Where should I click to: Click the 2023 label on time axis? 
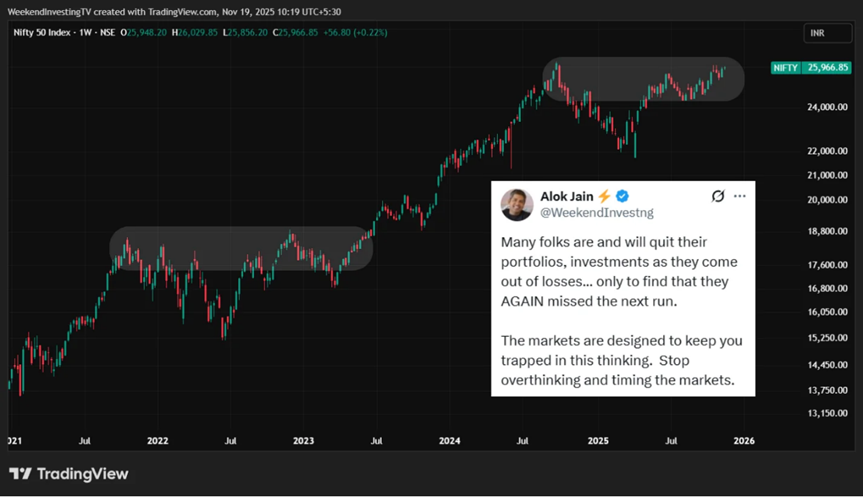303,441
